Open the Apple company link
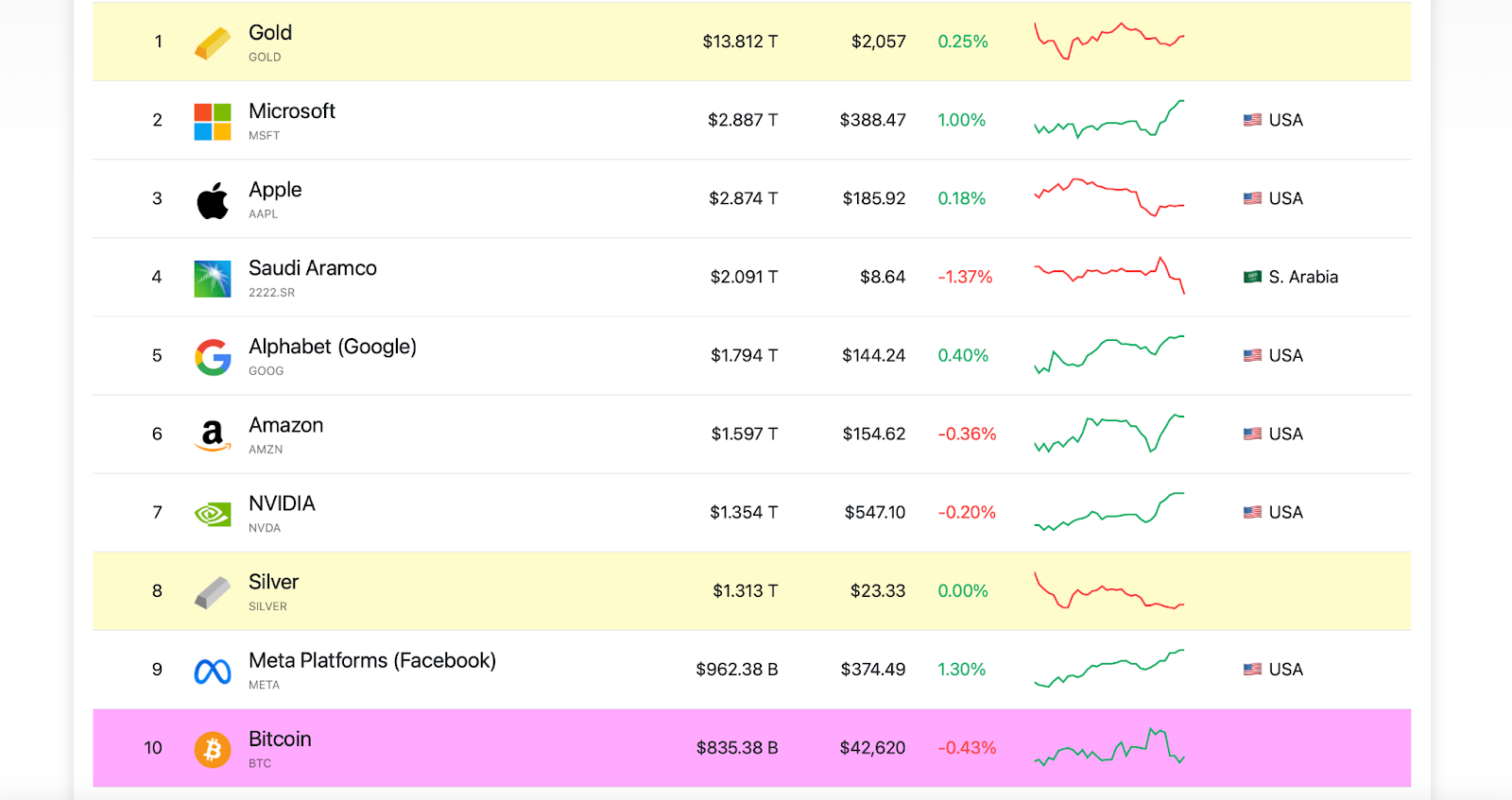The height and width of the screenshot is (800, 1512). click(x=275, y=190)
